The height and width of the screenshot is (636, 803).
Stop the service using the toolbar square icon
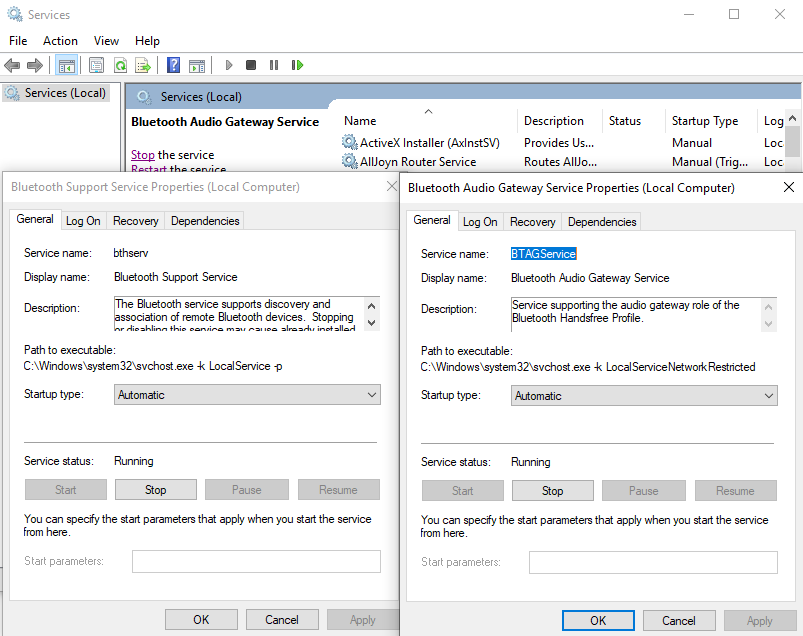[251, 65]
